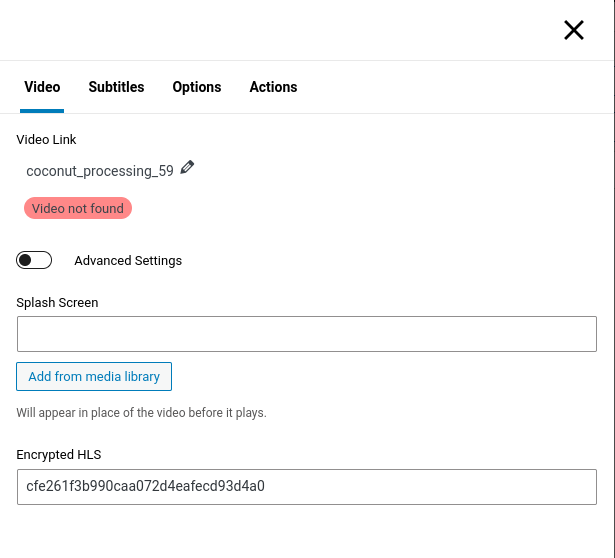Click the splash screen hint text below button
This screenshot has height=558, width=615.
[x=141, y=413]
